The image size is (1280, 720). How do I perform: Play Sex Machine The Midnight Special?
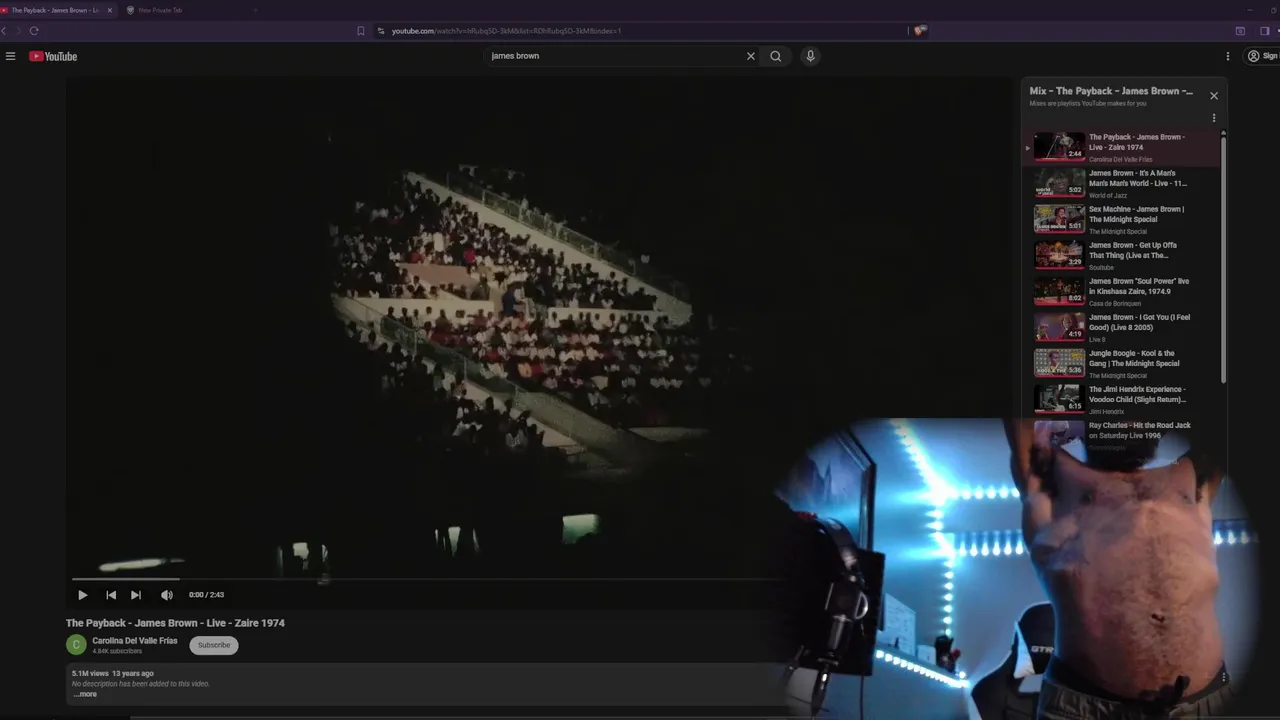pos(1123,219)
